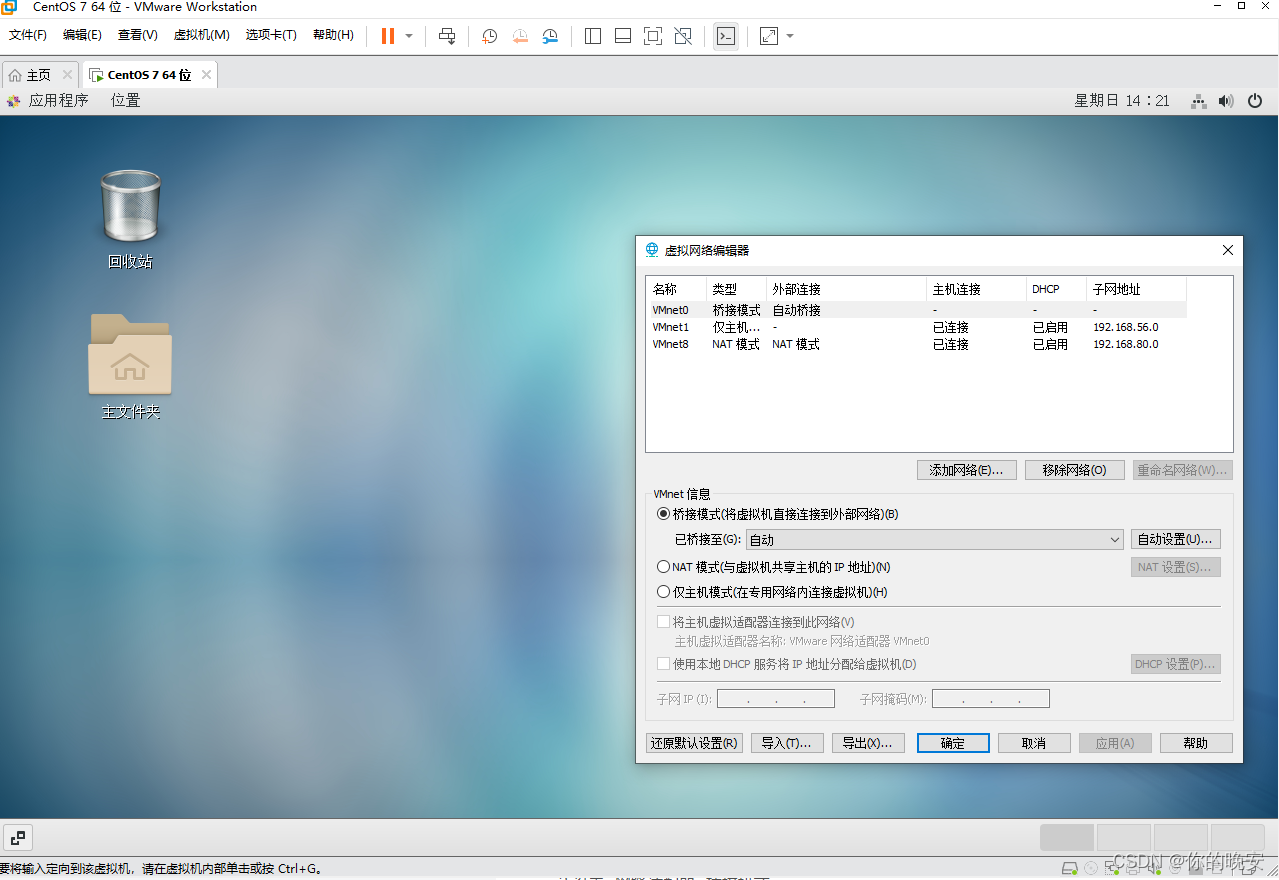Send Ctrl+Alt+Del to the virtual machine
This screenshot has height=880, width=1279.
[x=448, y=36]
